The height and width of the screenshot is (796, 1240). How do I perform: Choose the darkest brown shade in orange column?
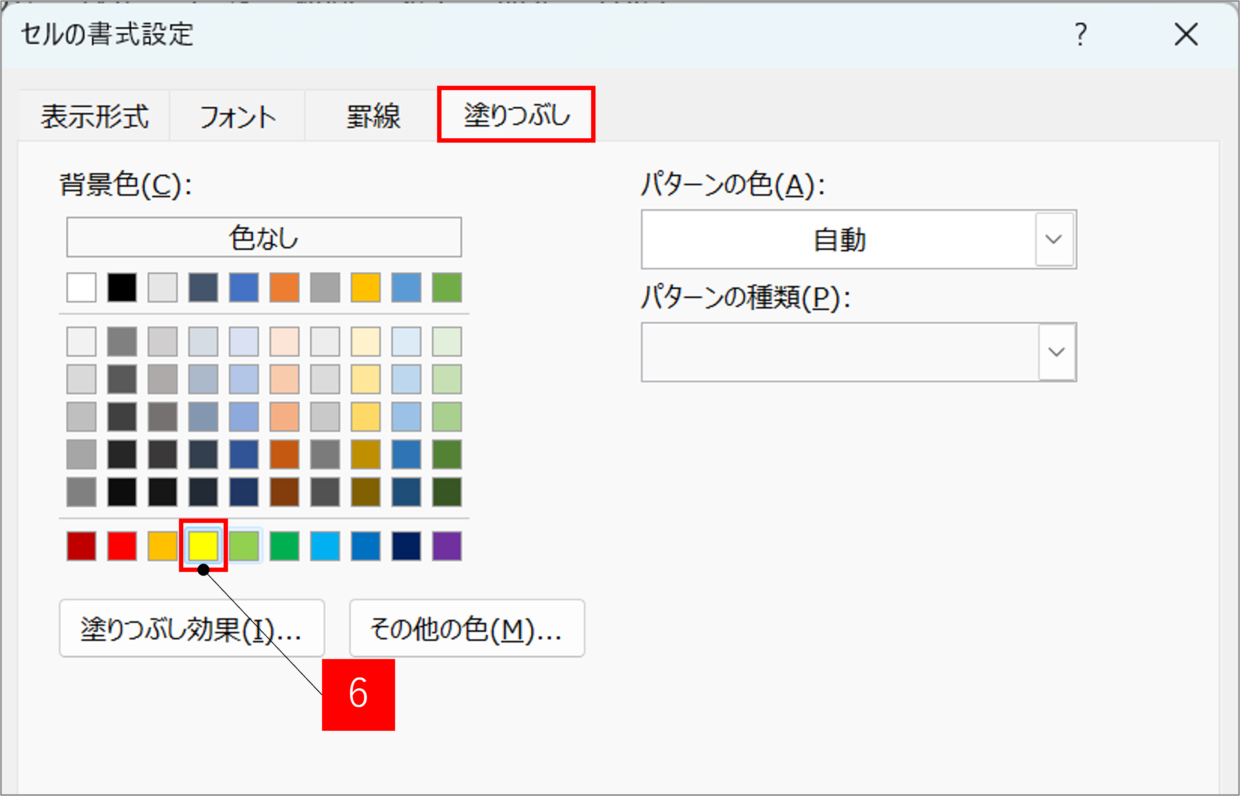(285, 492)
